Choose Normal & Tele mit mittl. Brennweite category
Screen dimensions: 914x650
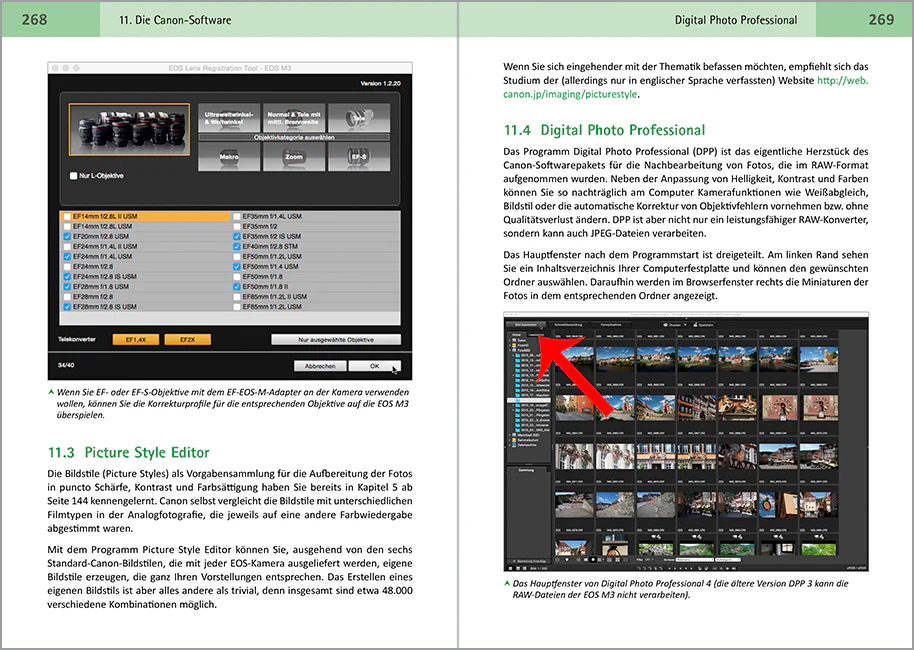[x=294, y=118]
